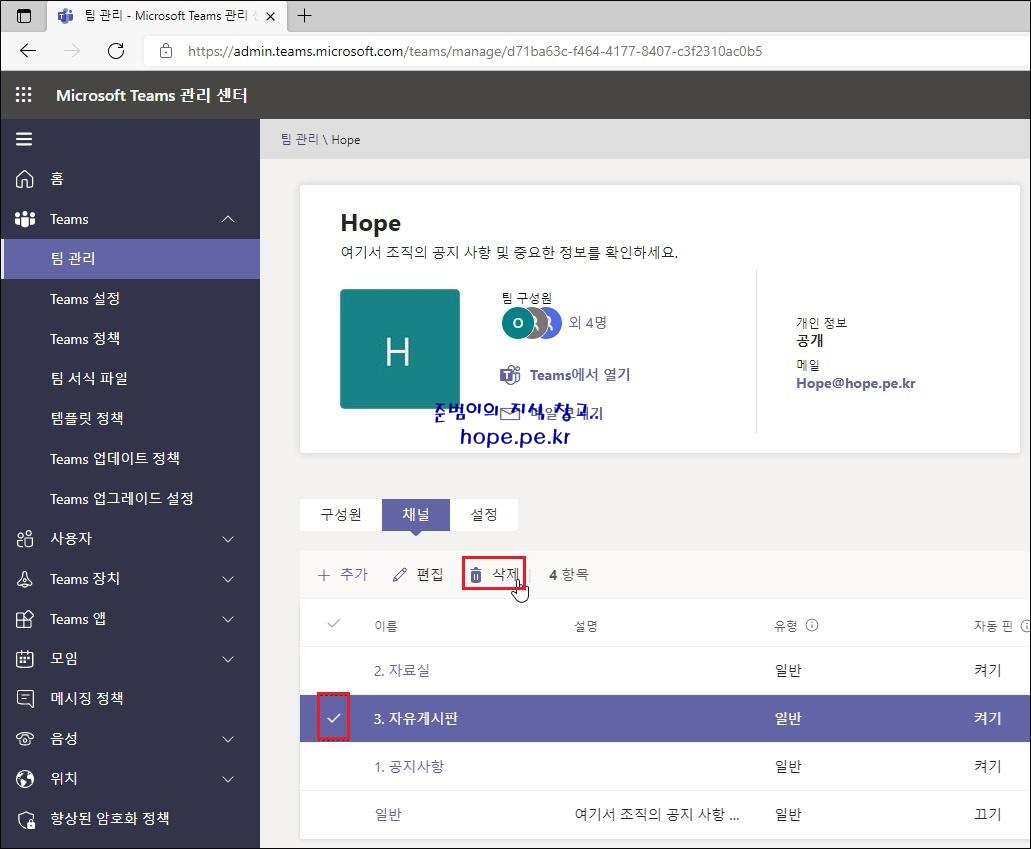
Task: Click the Teams에서 열기 link
Action: click(x=580, y=375)
